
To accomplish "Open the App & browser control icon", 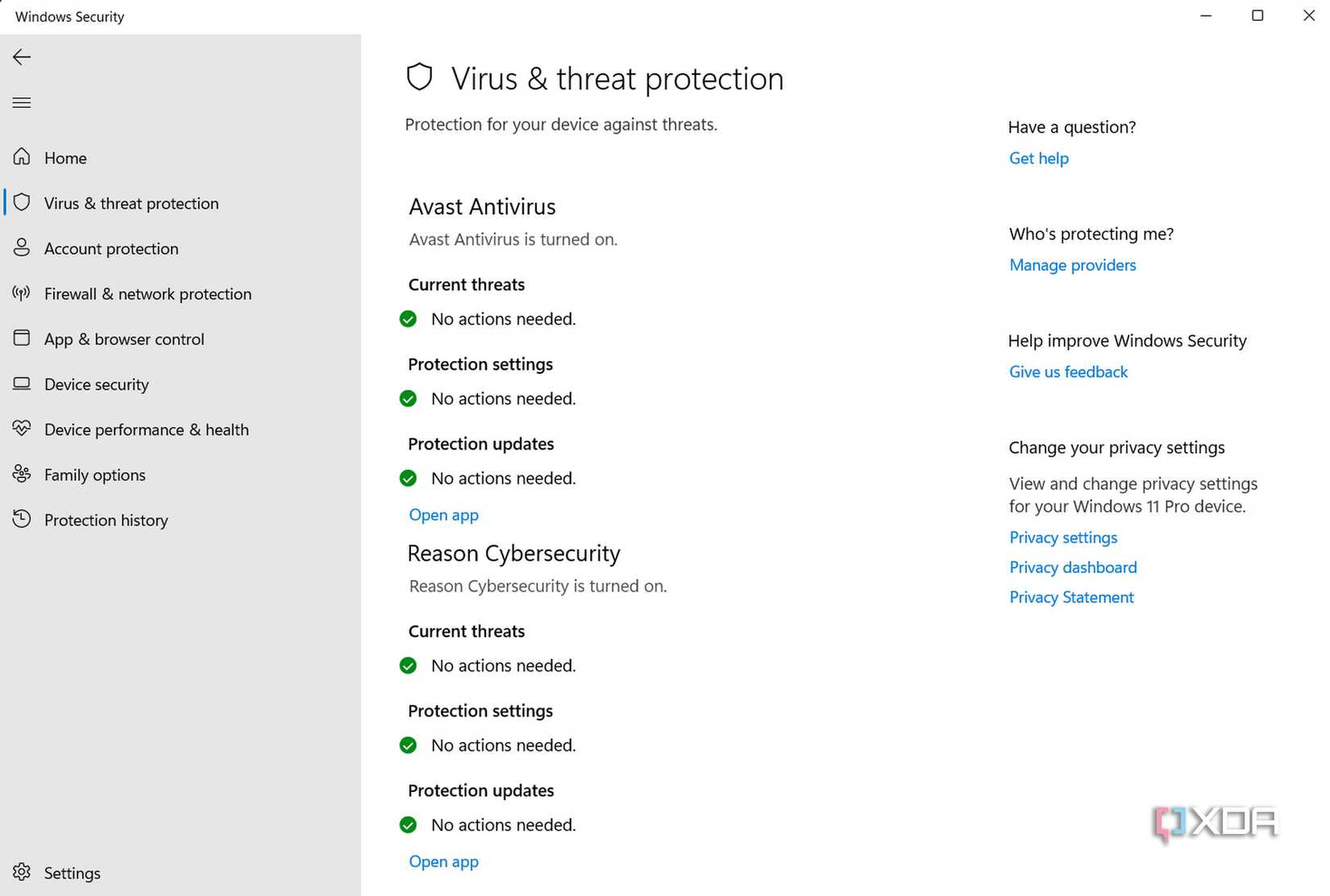I will click(x=22, y=338).
